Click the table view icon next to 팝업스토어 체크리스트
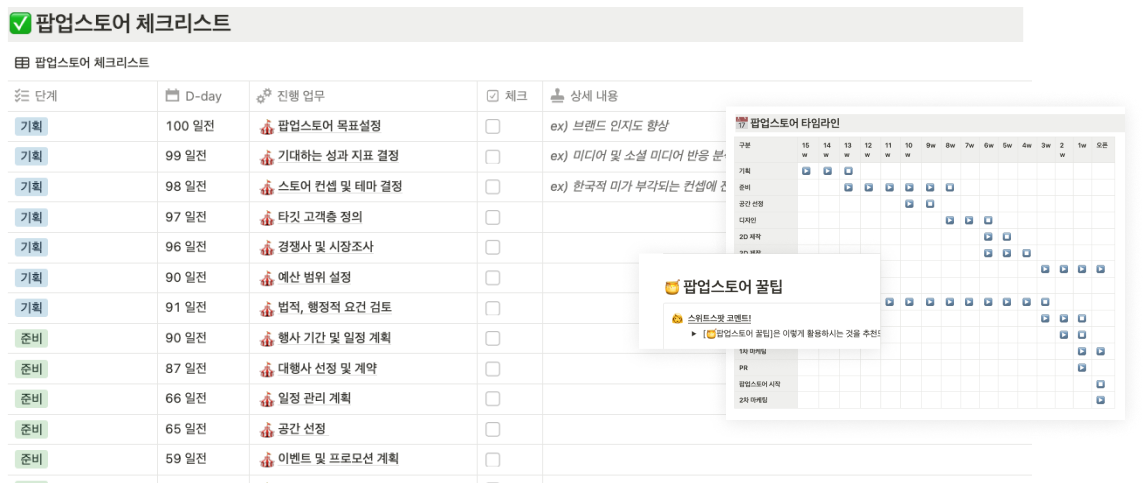Viewport: 1146px width, 483px height. pos(22,63)
